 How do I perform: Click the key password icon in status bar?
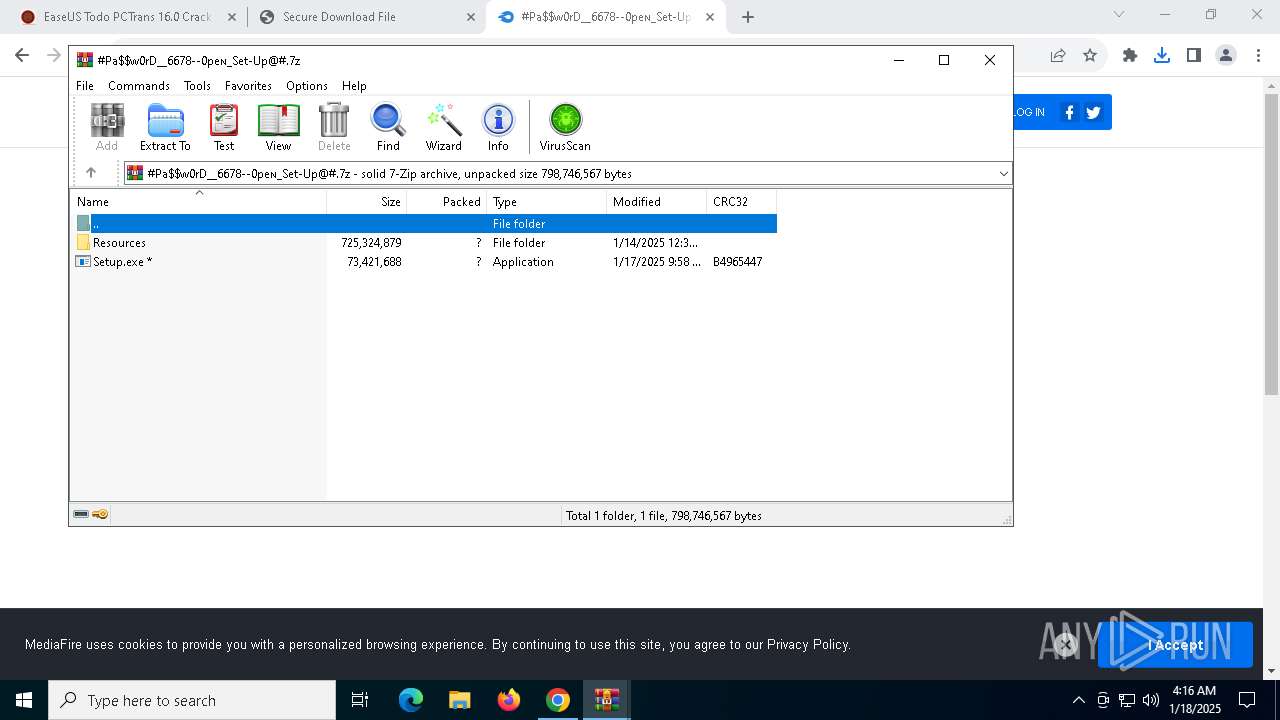100,514
